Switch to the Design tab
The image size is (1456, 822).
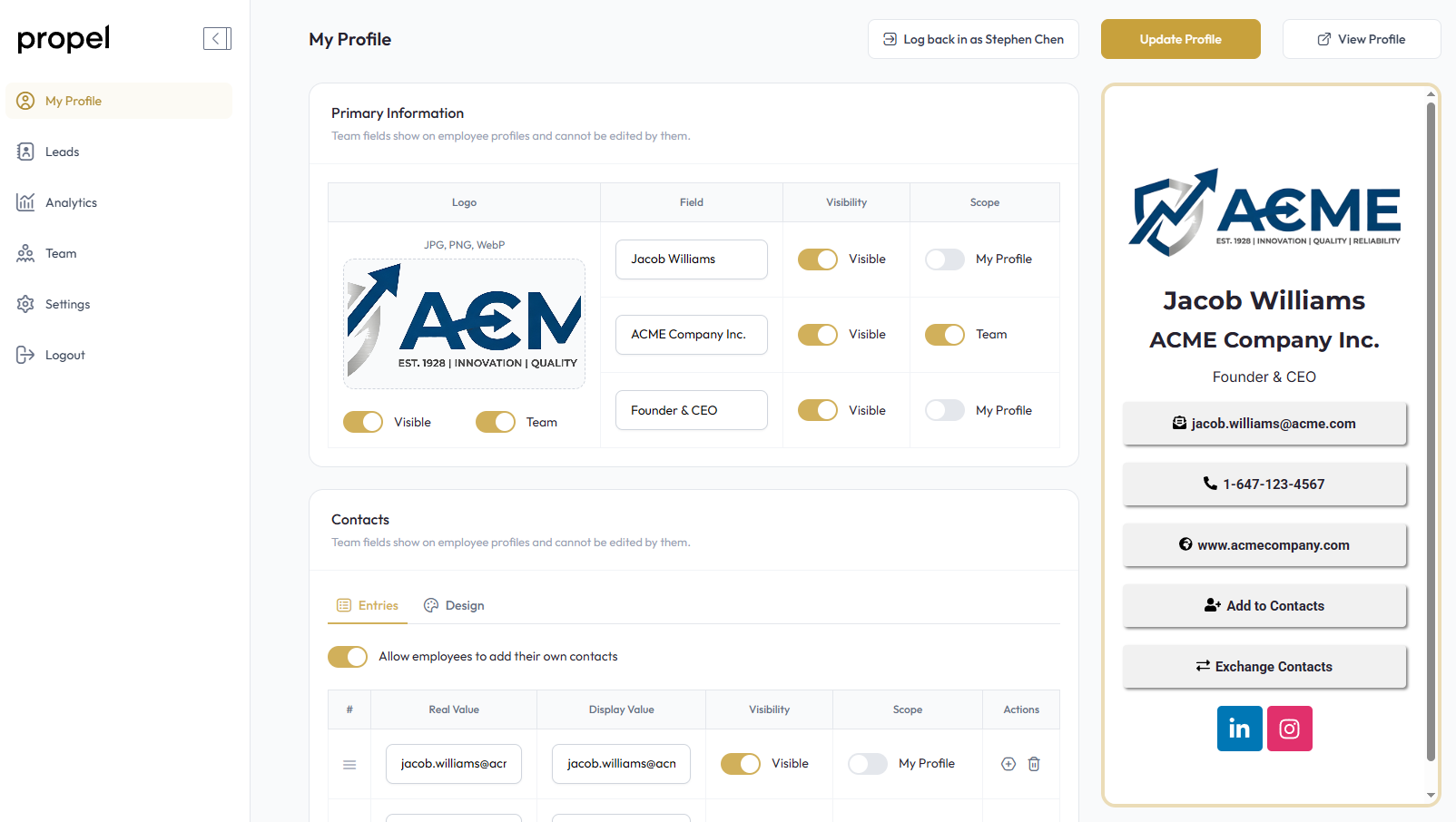click(454, 605)
